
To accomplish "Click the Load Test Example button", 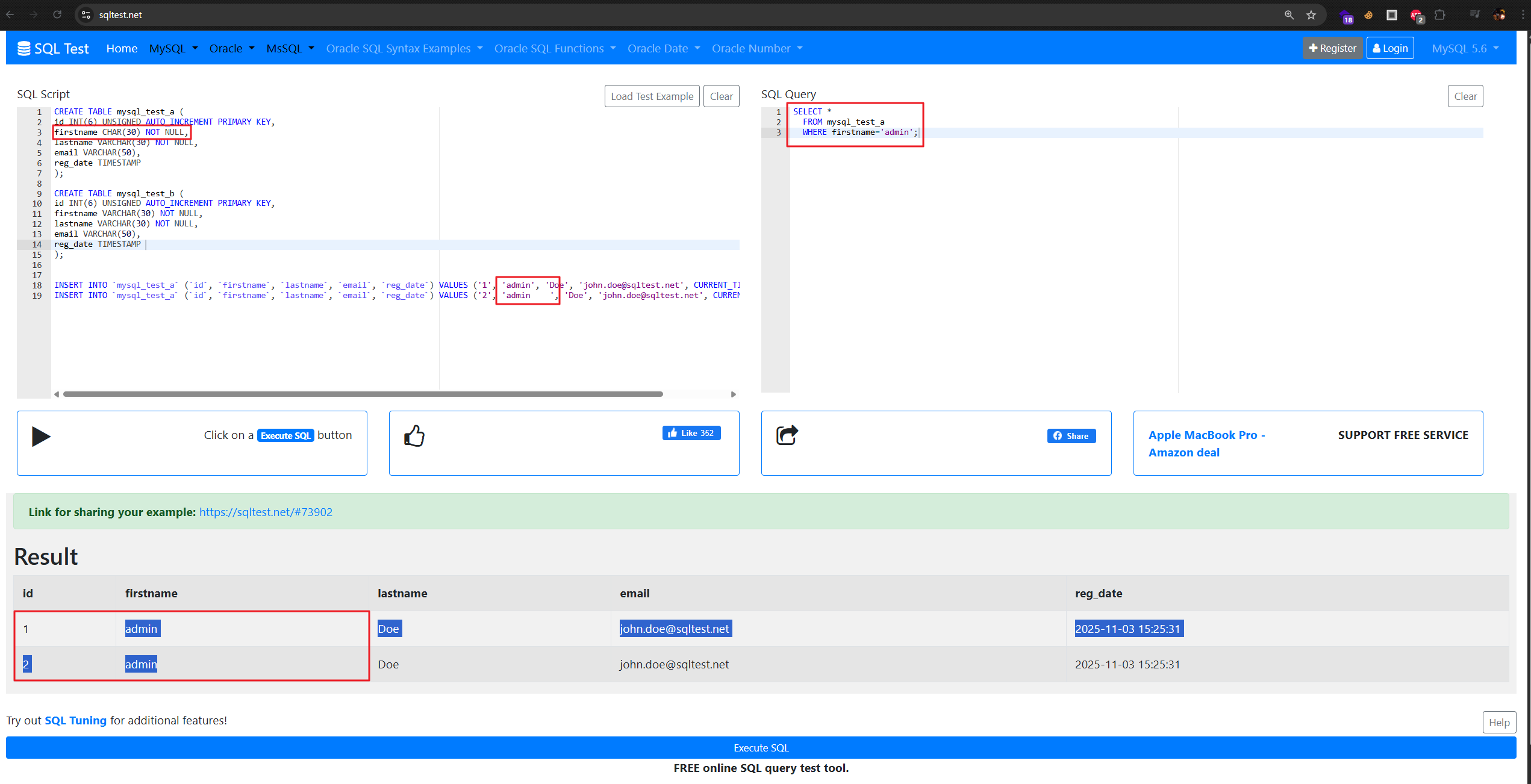I will coord(652,96).
